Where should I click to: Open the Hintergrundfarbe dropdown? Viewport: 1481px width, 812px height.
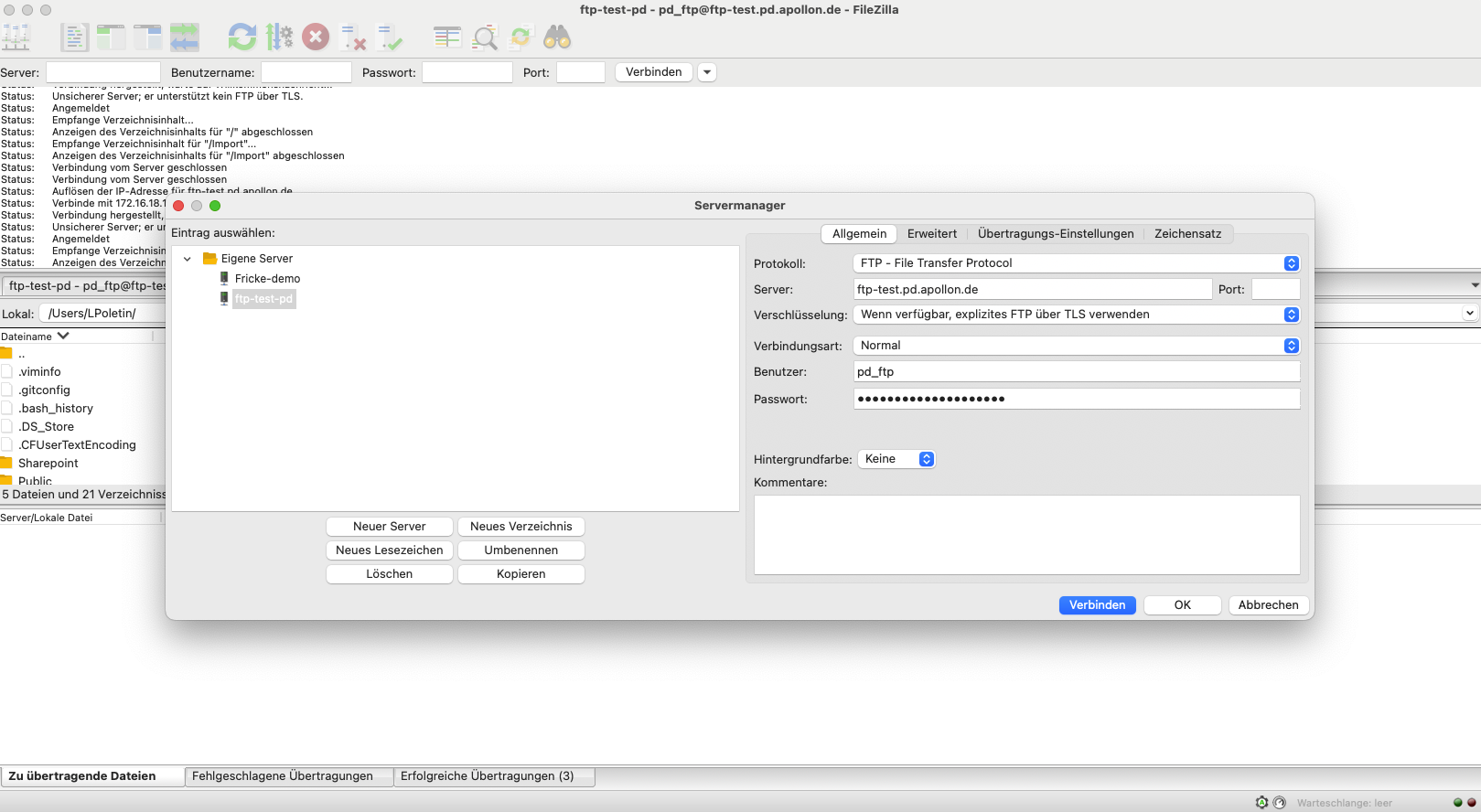[x=896, y=459]
